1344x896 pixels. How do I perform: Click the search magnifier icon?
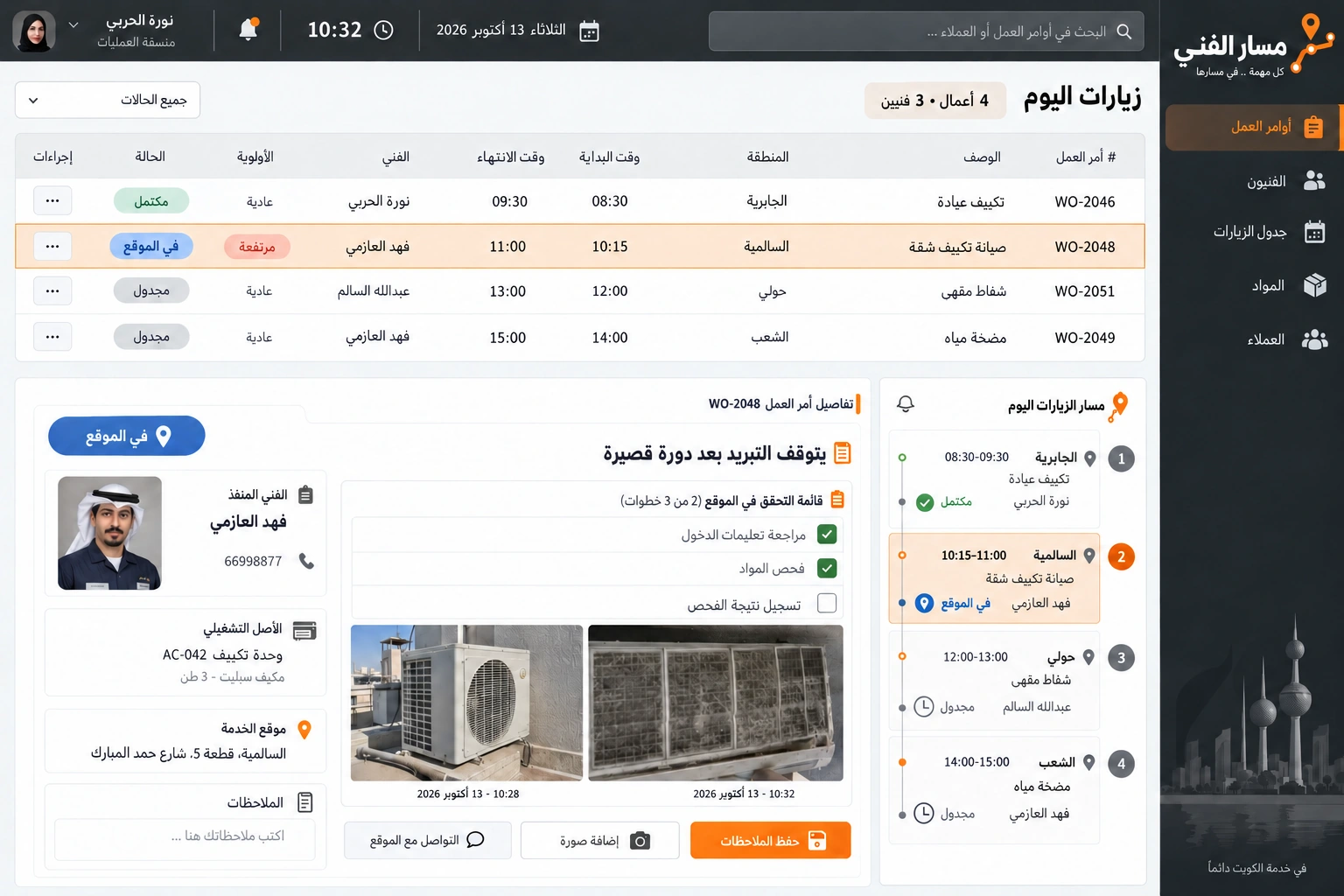1124,31
